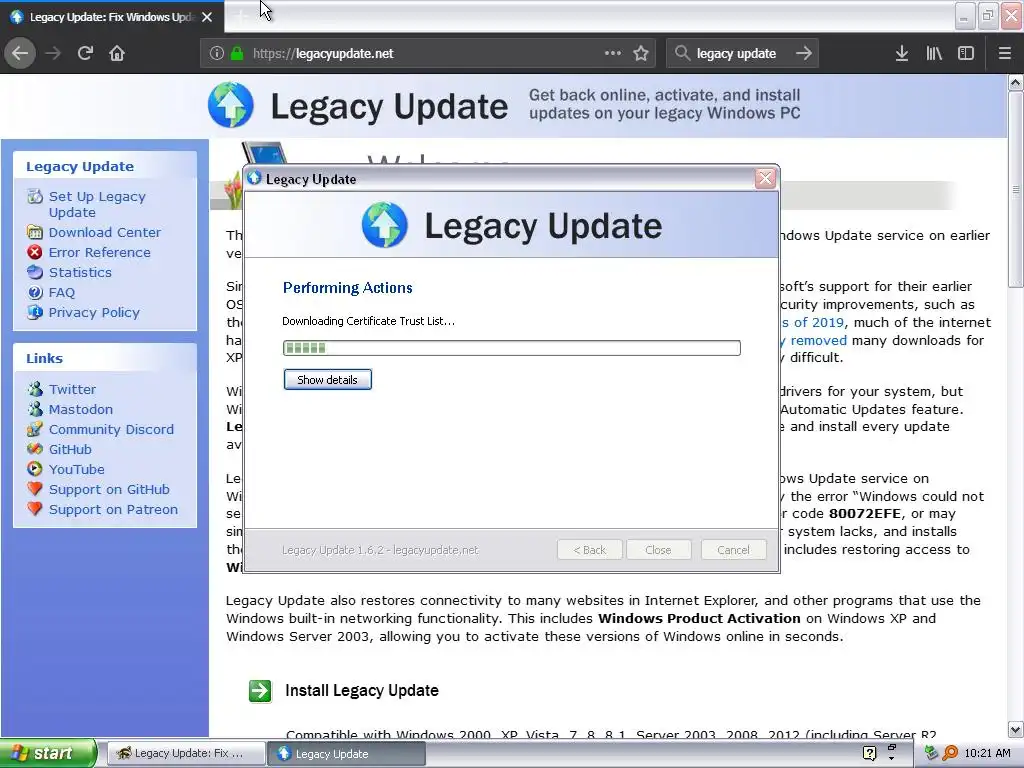Close the Legacy Update browser tab
The width and height of the screenshot is (1024, 768).
[207, 17]
